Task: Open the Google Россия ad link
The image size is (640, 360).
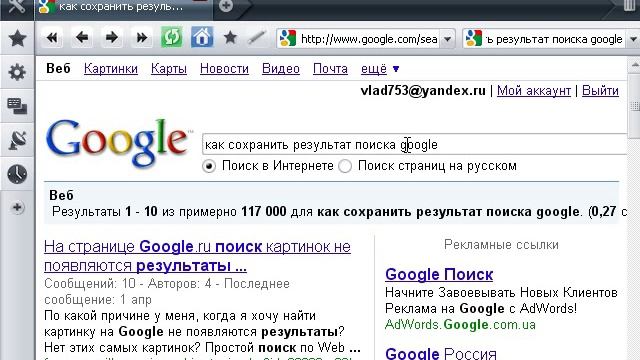Action: pyautogui.click(x=441, y=353)
